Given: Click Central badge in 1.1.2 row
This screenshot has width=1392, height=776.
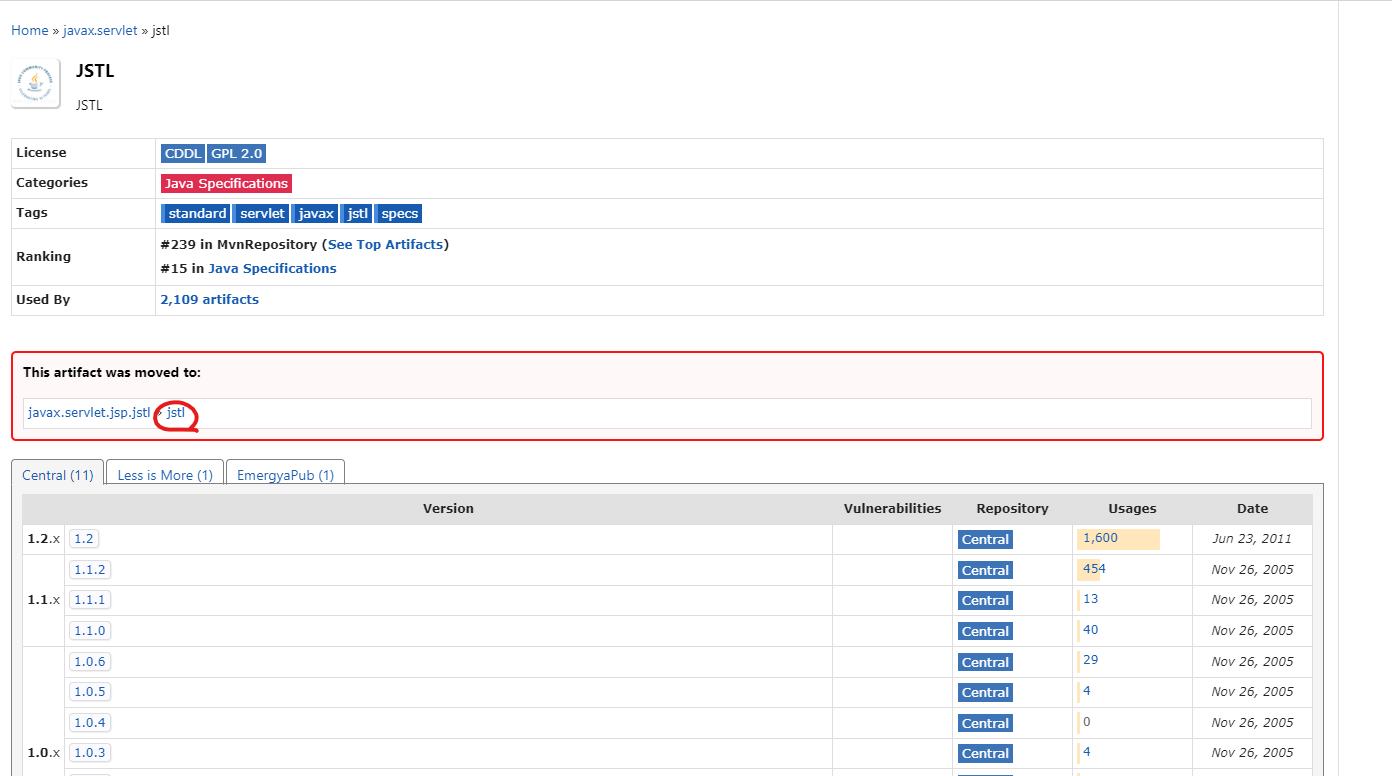Looking at the screenshot, I should pos(985,570).
